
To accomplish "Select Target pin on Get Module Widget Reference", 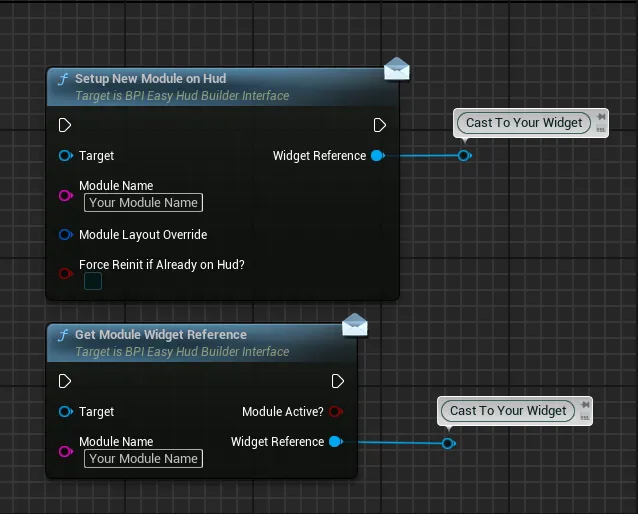I will 66,411.
